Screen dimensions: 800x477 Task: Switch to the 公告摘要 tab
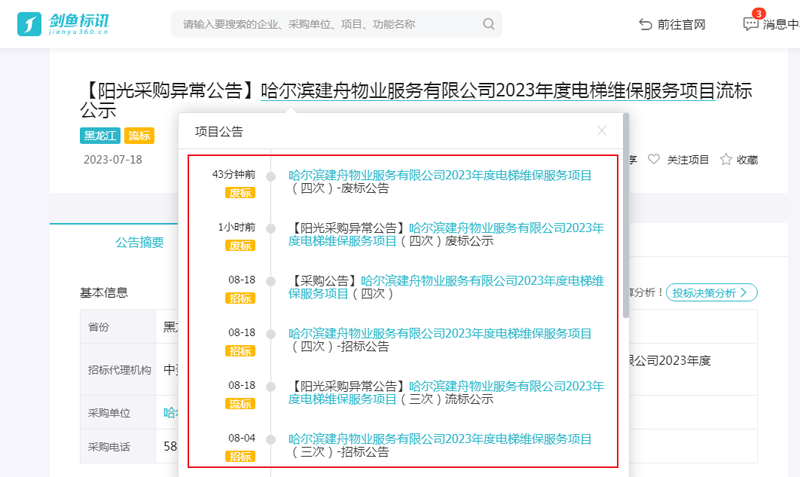coord(139,242)
